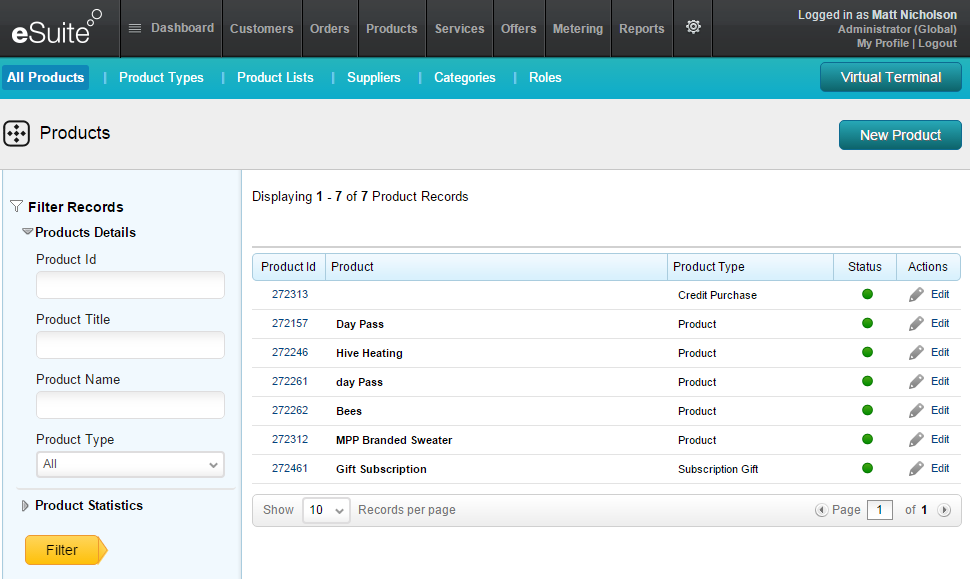Viewport: 970px width, 579px height.
Task: Click the eSuite logo
Action: 57,29
